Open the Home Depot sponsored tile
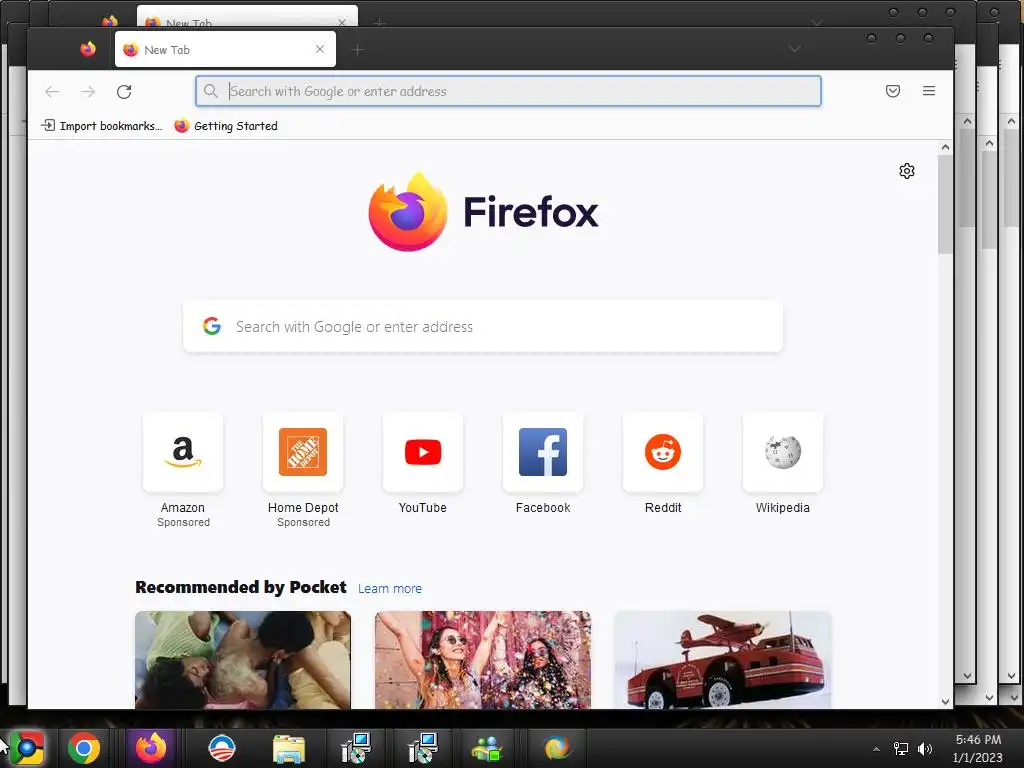This screenshot has height=768, width=1024. [303, 452]
